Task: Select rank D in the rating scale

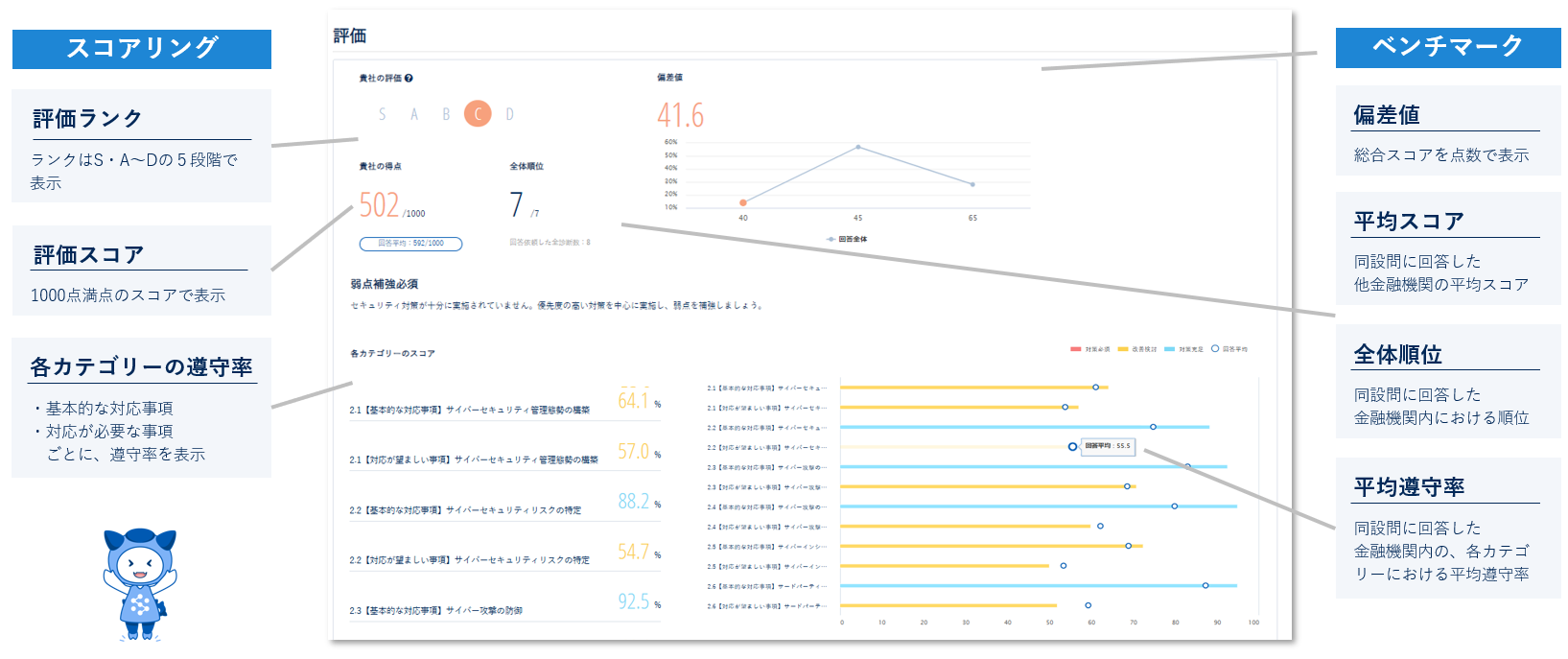Action: (509, 114)
